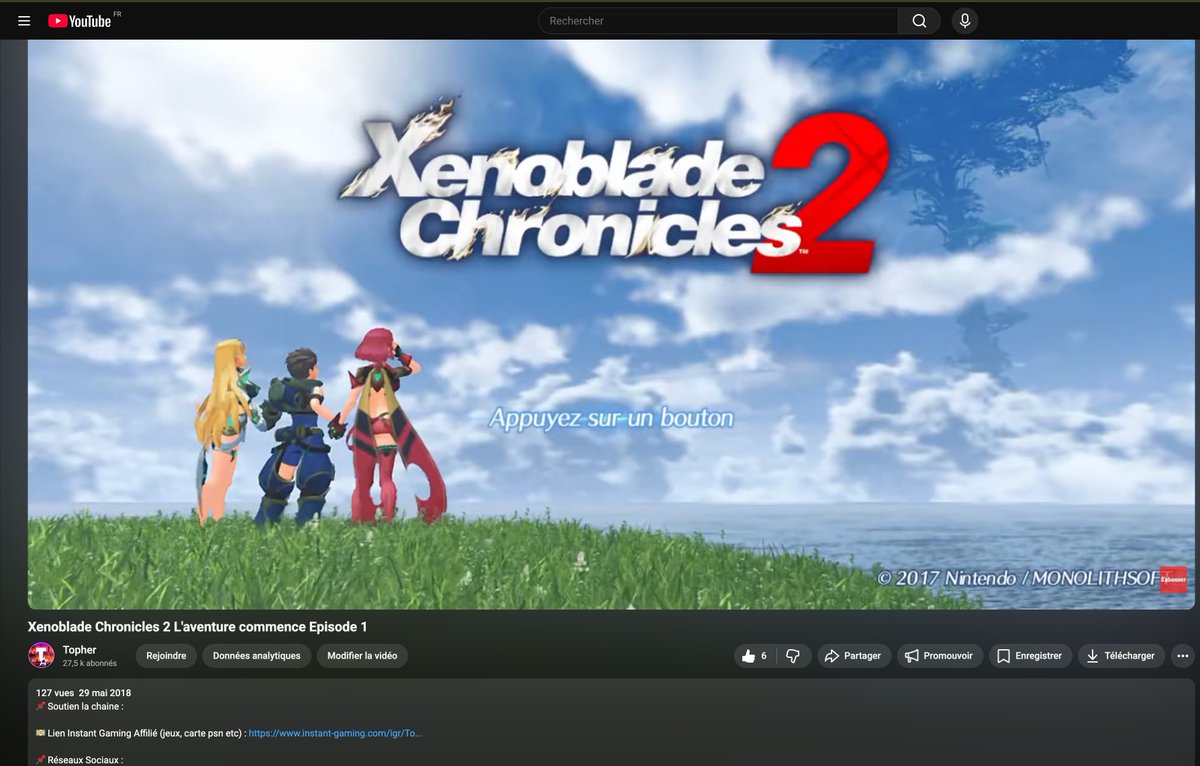Open the three-dot more actions menu
The image size is (1200, 766).
(1183, 656)
